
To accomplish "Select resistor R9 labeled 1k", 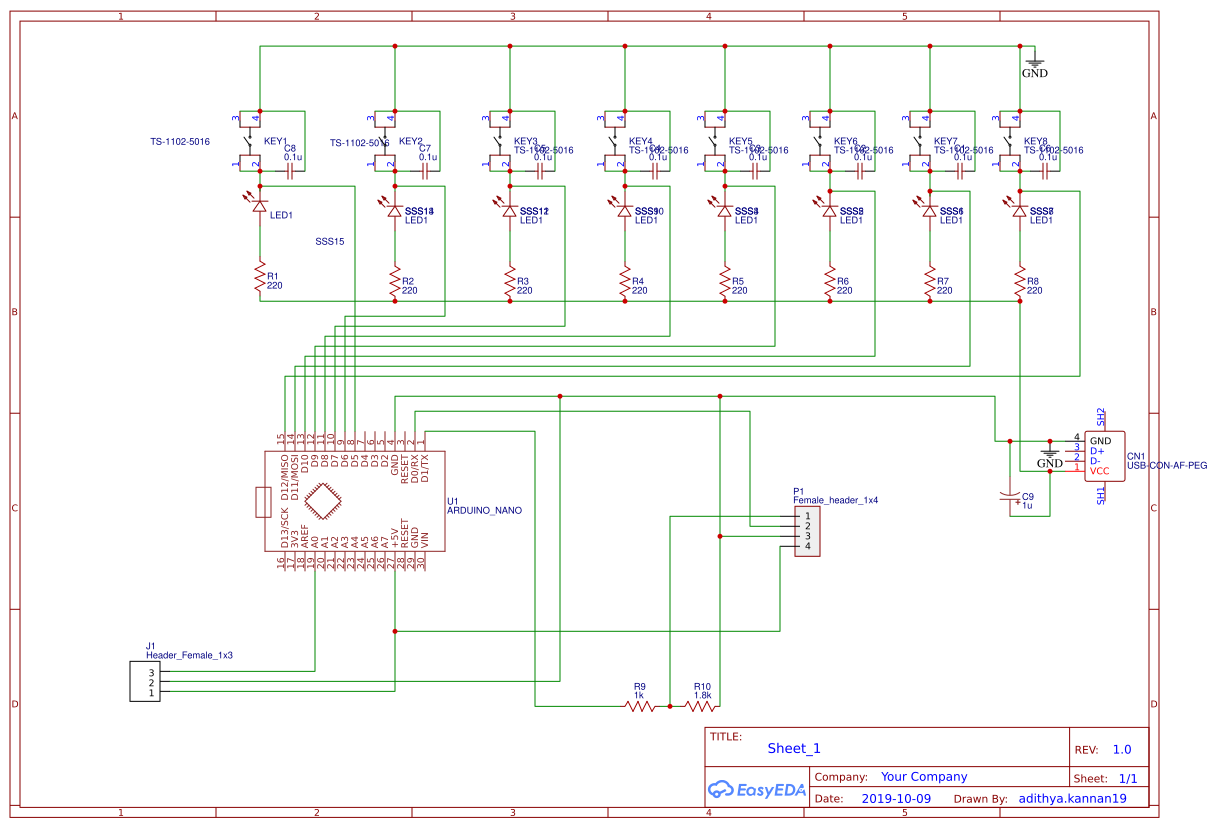I will point(638,707).
